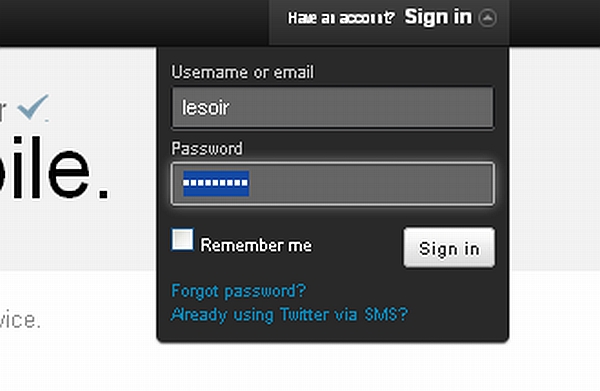Image resolution: width=600 pixels, height=391 pixels.
Task: Click empty space to the right of the password dots
Action: [371, 184]
